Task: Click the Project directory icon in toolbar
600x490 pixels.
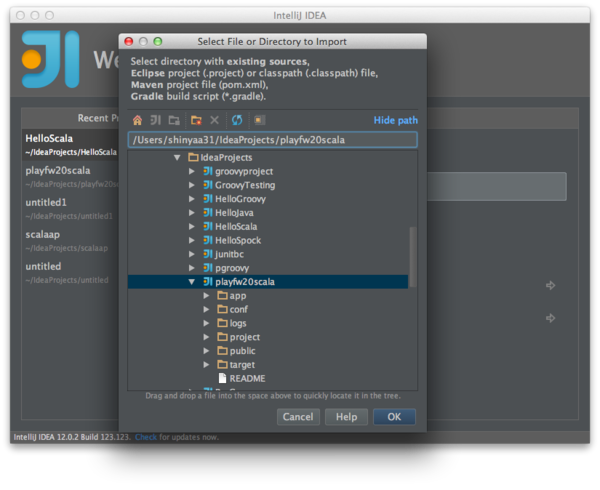Action: tap(156, 120)
